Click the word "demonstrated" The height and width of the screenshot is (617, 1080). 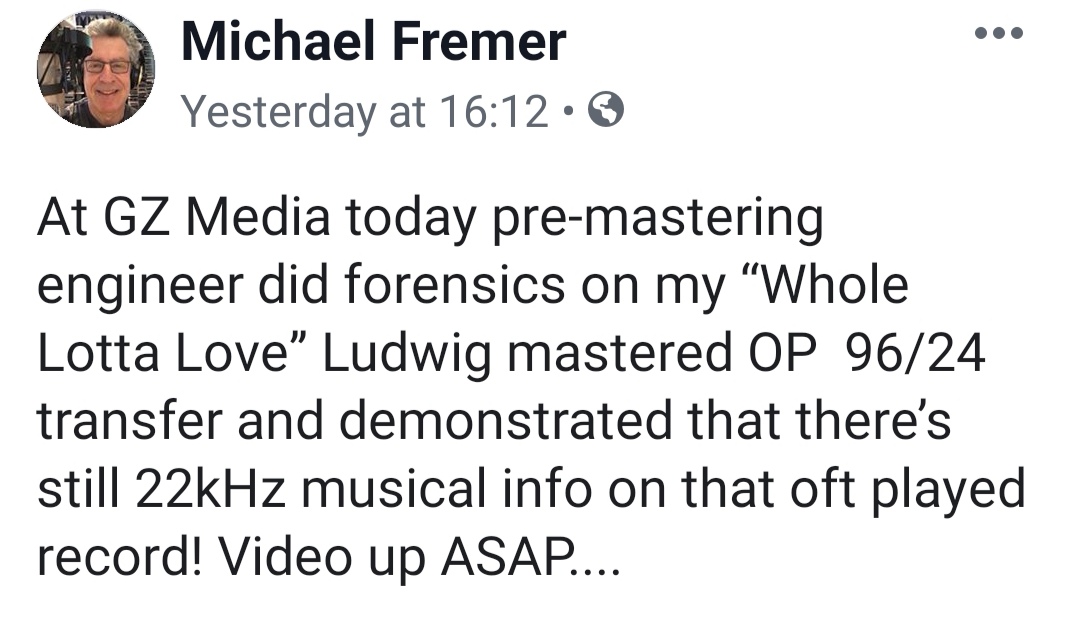click(x=504, y=423)
